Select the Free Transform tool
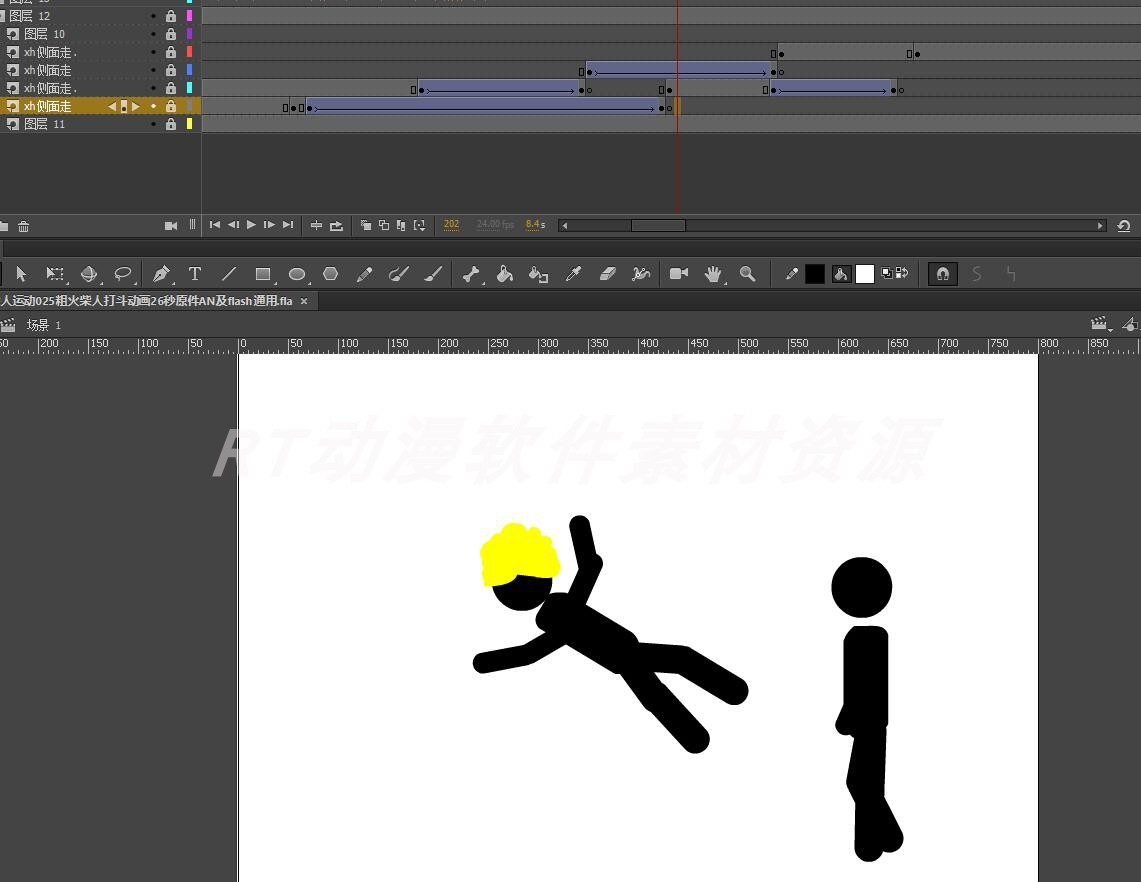Viewport: 1141px width, 882px height. coord(55,274)
